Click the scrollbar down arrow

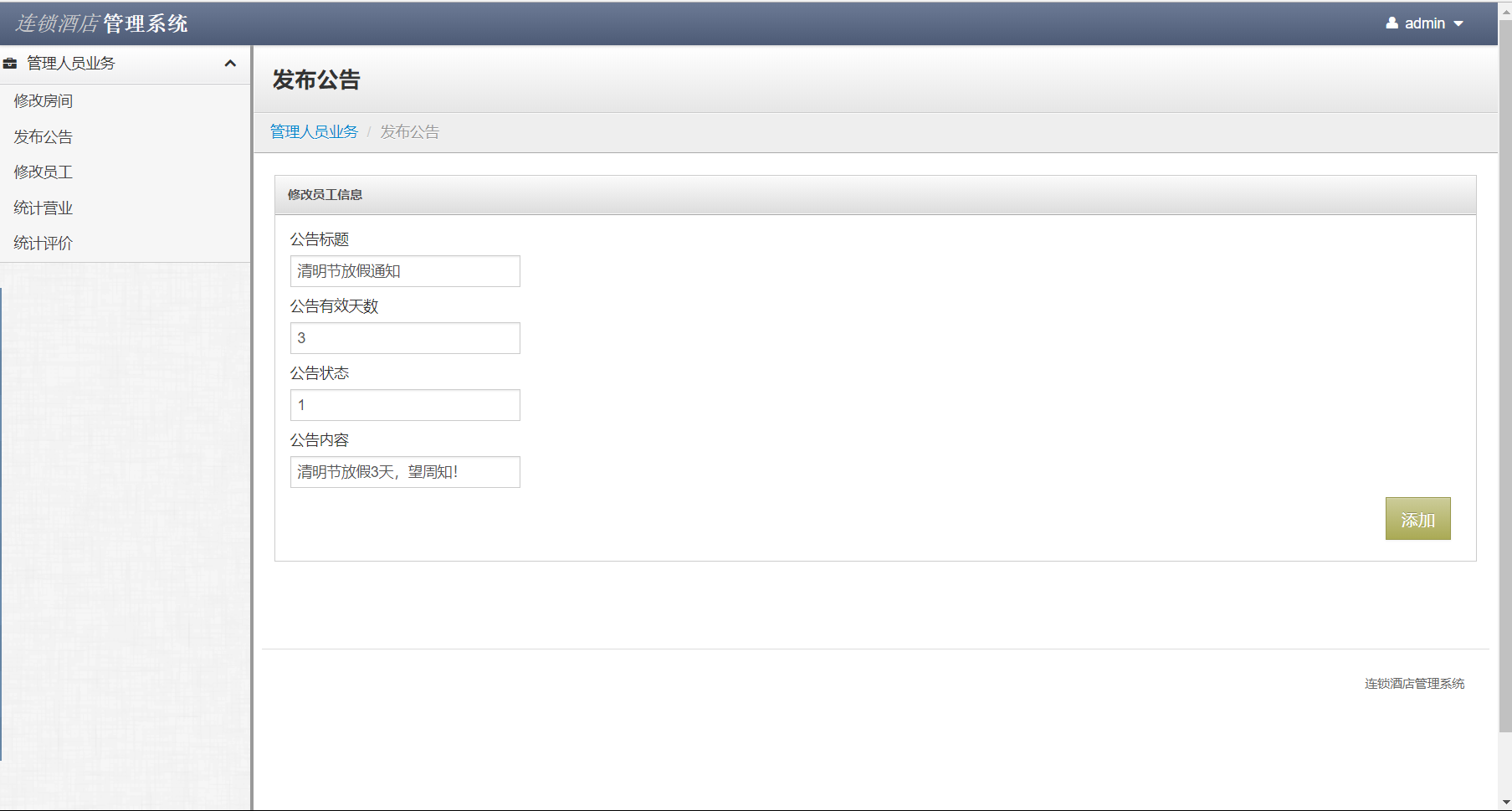click(1504, 802)
